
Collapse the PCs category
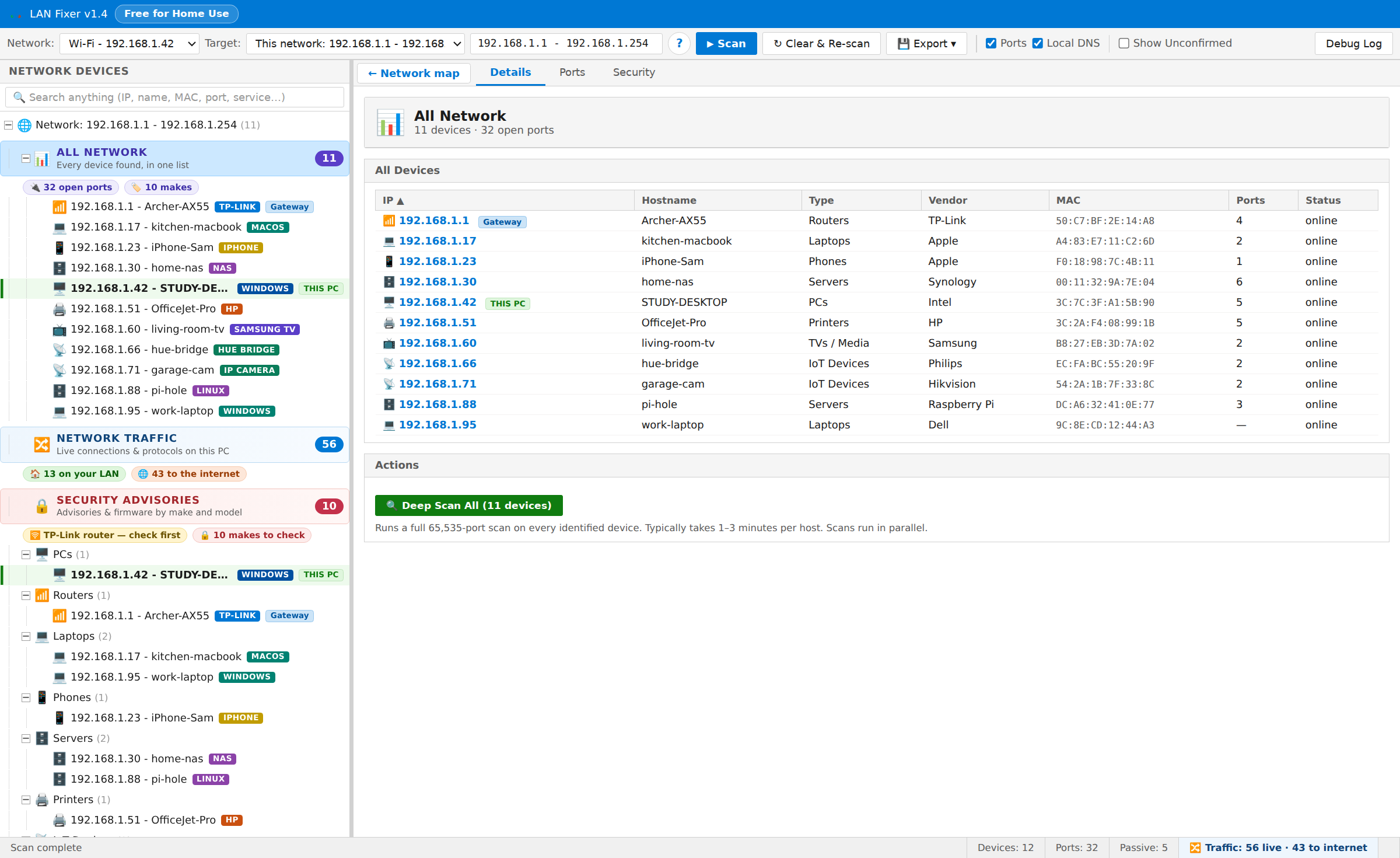tap(26, 554)
